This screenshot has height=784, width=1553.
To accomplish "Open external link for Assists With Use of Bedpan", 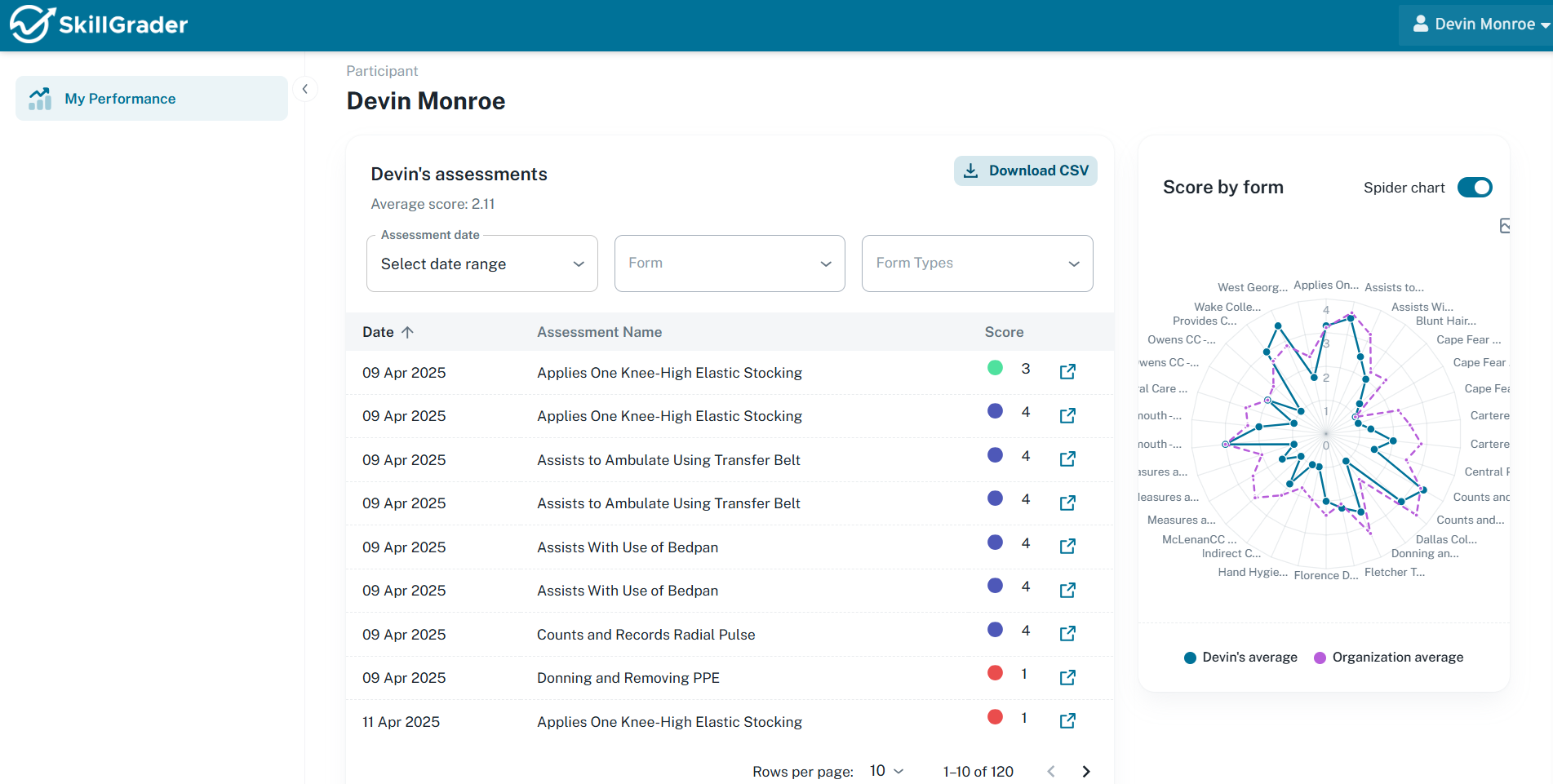I will (x=1067, y=547).
